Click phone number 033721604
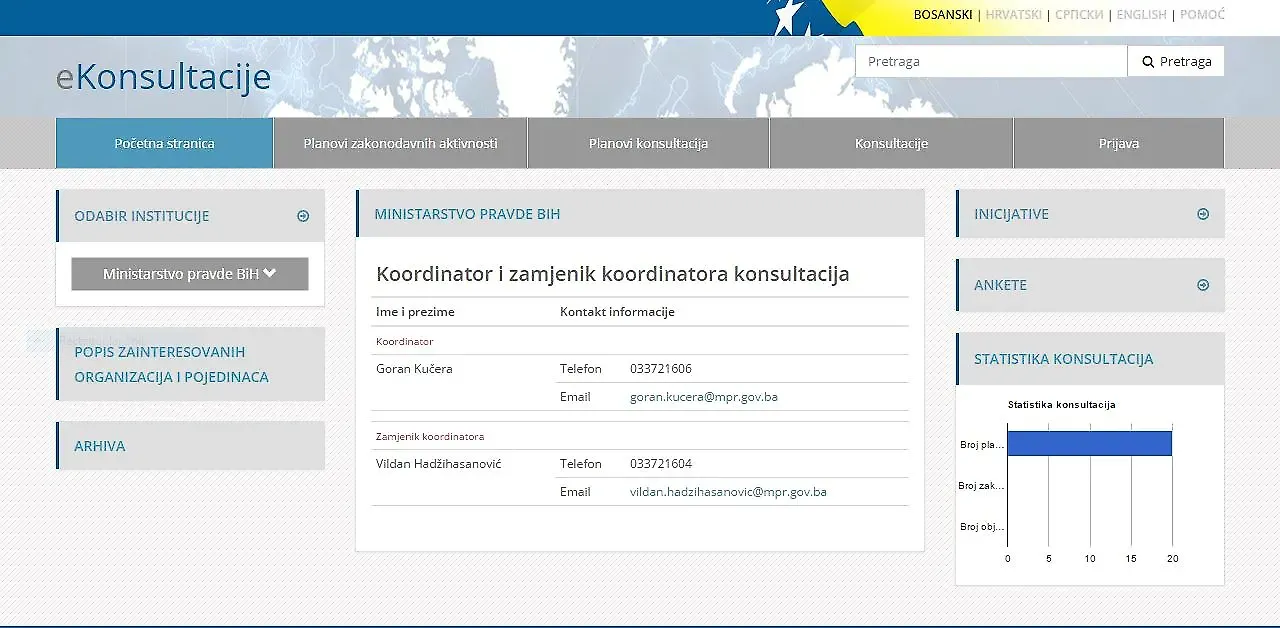The height and width of the screenshot is (628, 1280). tap(661, 464)
